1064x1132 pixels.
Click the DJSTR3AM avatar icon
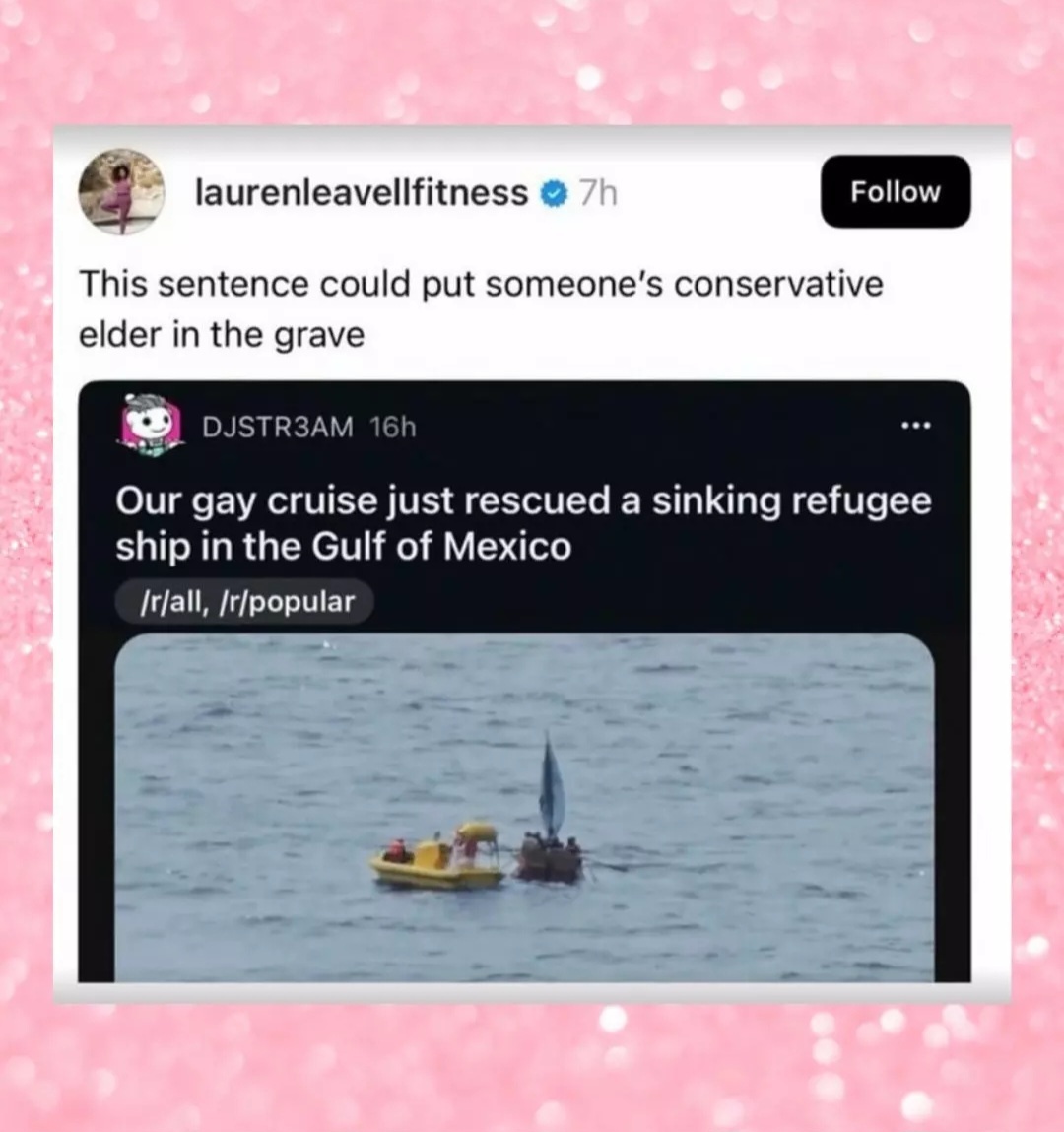[150, 426]
